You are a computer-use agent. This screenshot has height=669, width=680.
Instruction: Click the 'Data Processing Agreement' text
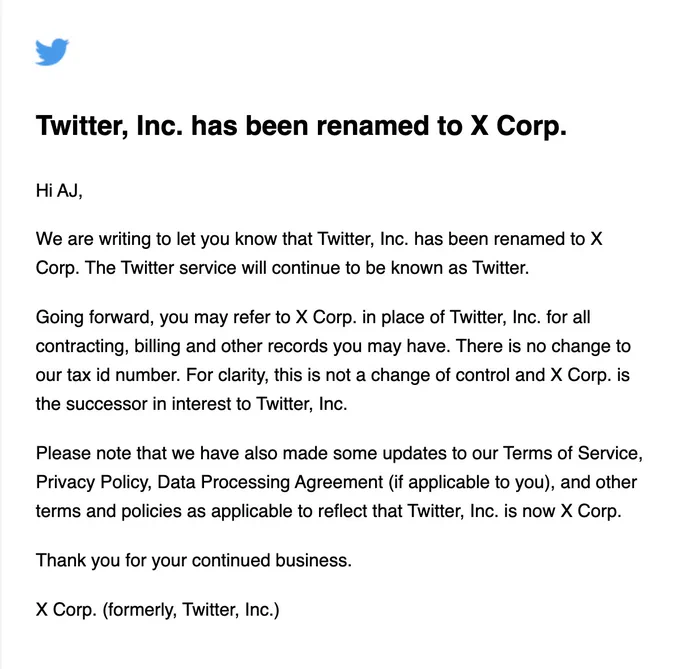[270, 483]
